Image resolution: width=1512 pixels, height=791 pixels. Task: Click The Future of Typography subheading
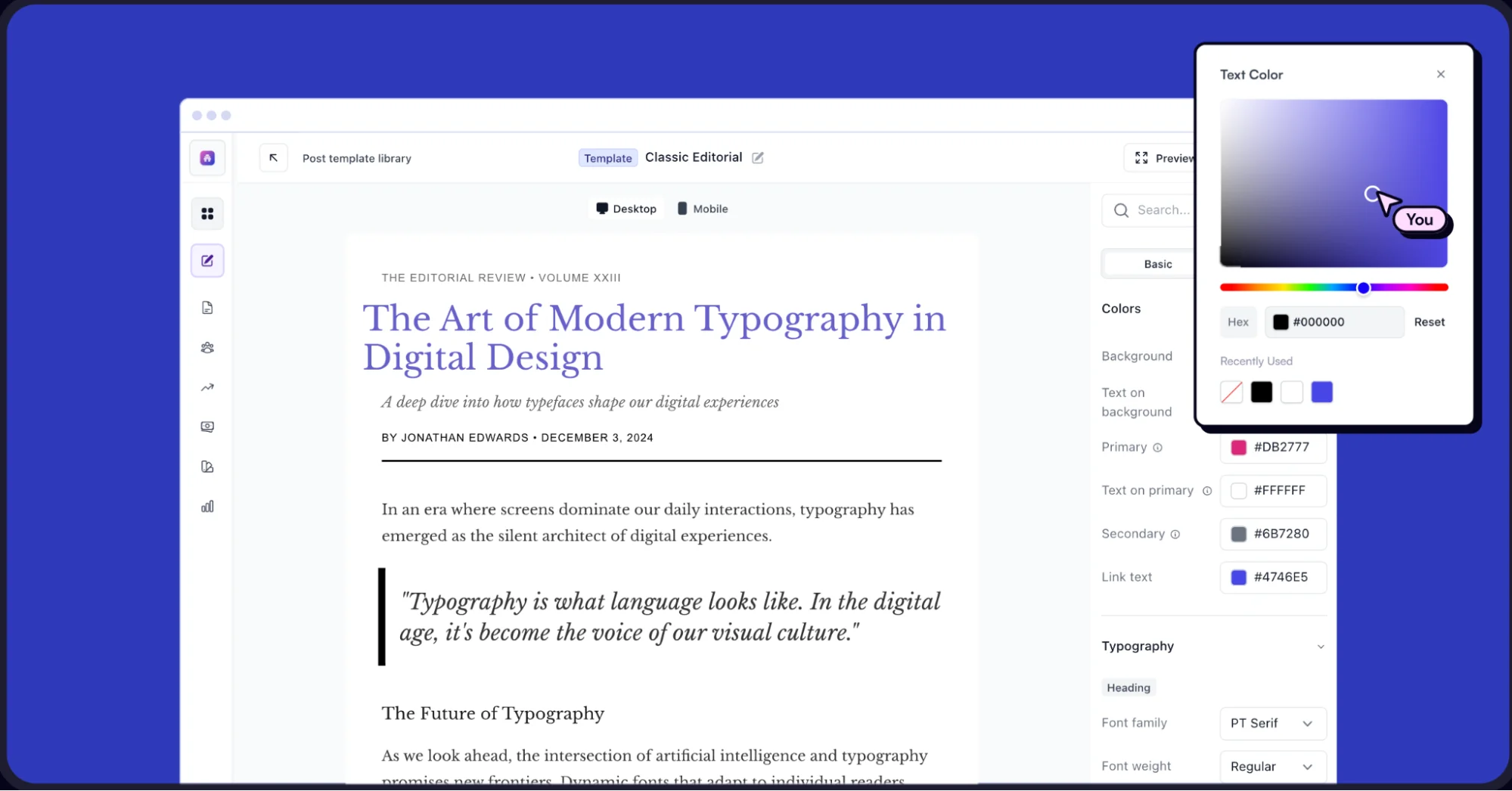pyautogui.click(x=493, y=714)
